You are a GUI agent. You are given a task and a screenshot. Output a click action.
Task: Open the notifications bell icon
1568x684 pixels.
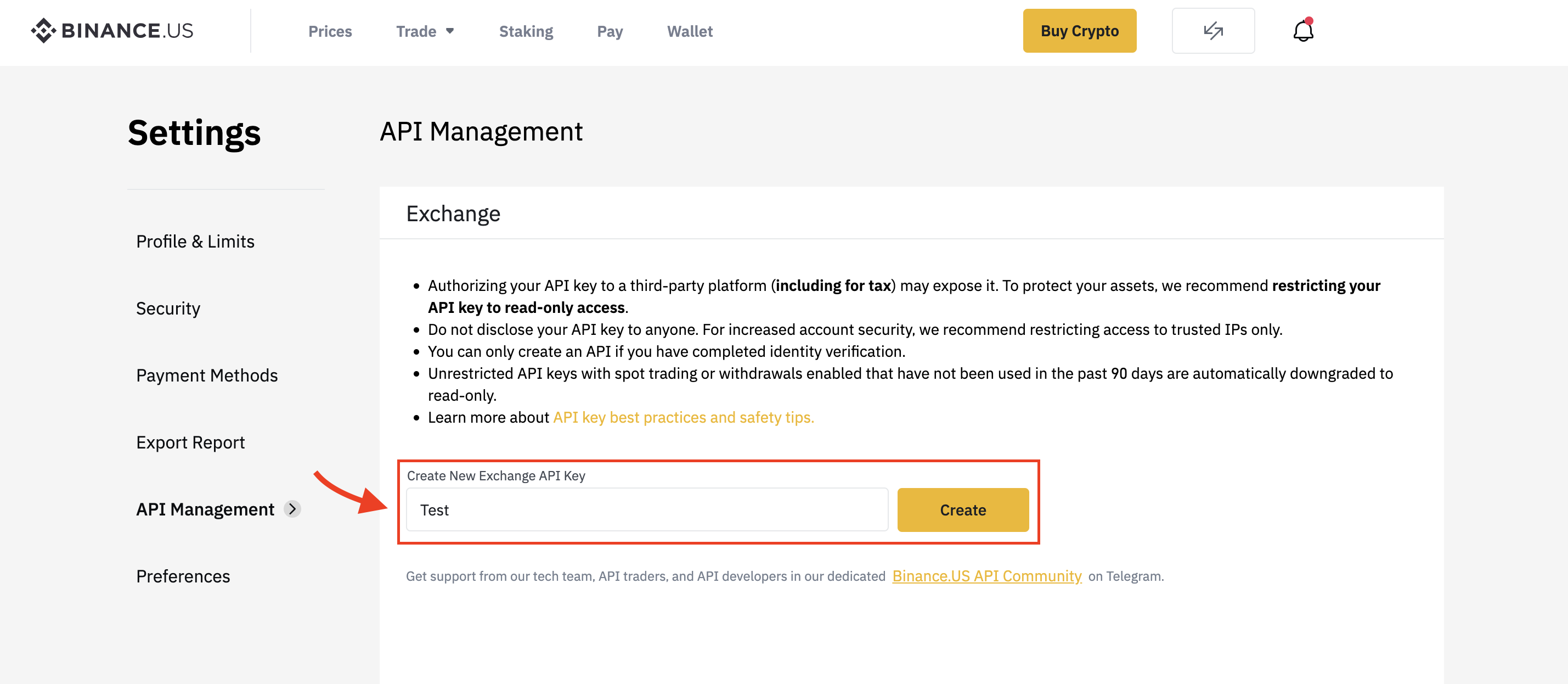pos(1303,30)
